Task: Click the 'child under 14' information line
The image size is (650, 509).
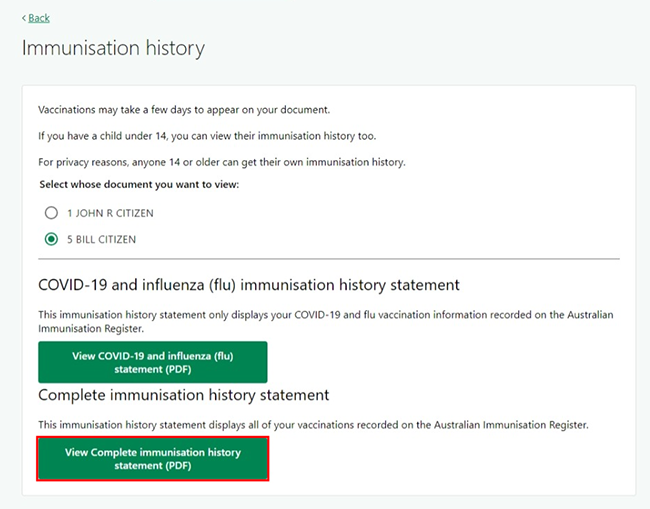Action: (207, 136)
